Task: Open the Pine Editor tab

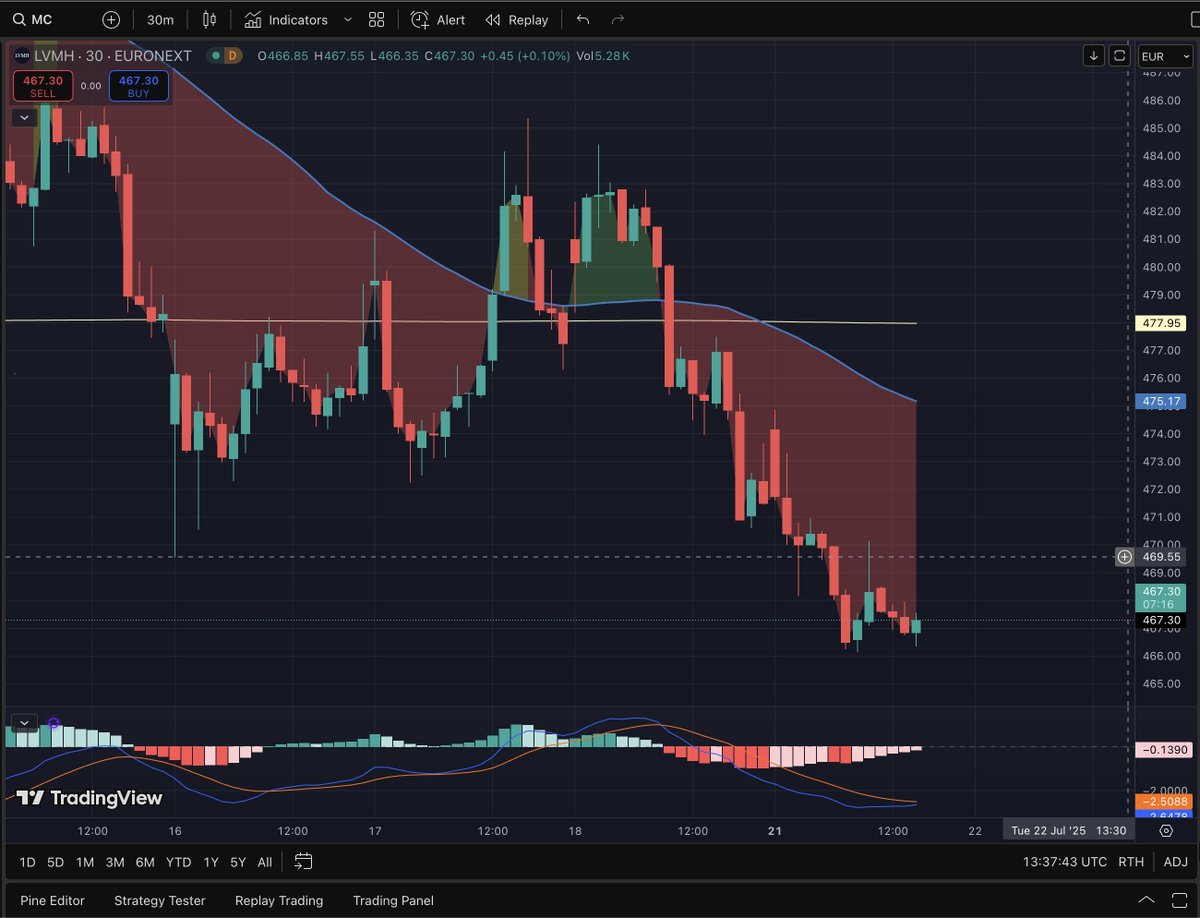Action: pos(52,900)
